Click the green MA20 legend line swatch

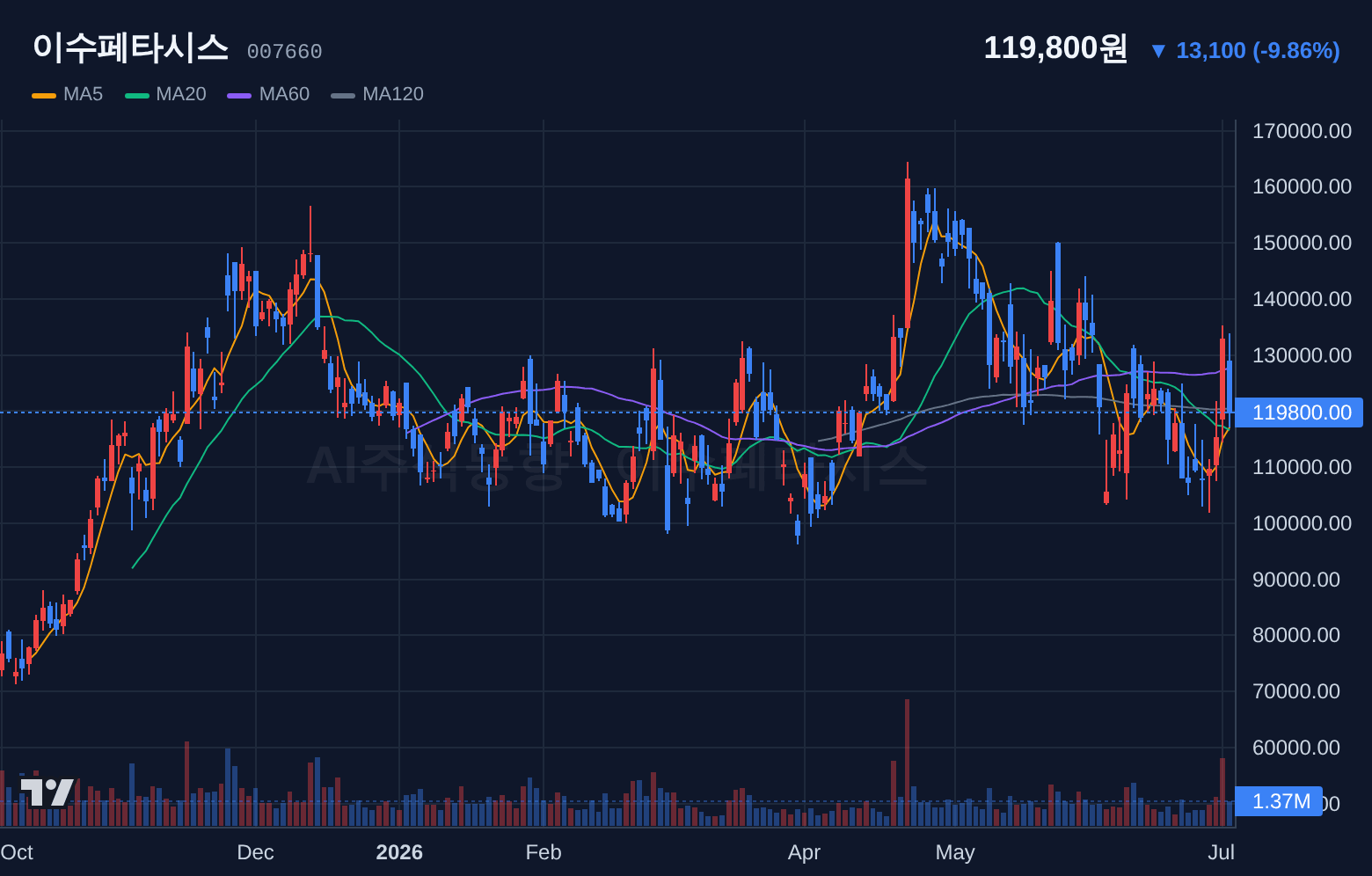pyautogui.click(x=137, y=95)
